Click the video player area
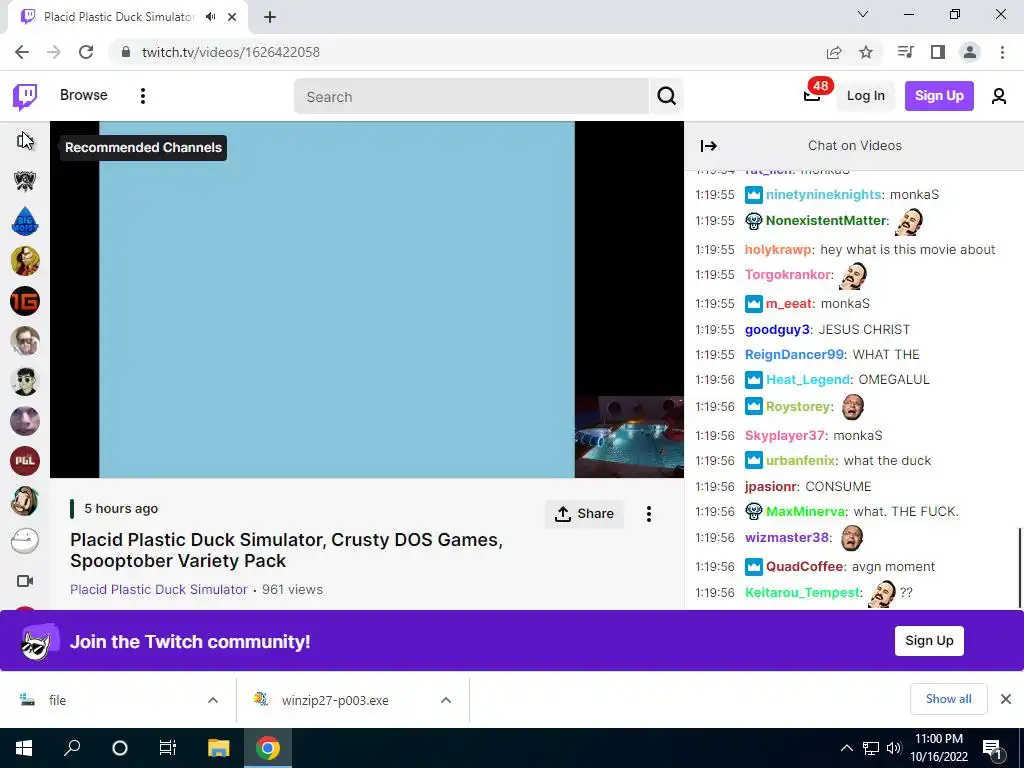Viewport: 1024px width, 768px height. tap(367, 300)
